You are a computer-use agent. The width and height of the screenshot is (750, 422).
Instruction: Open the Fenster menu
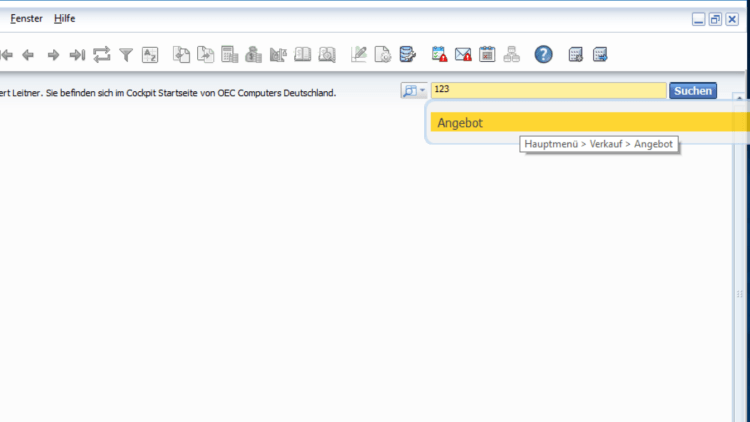click(x=27, y=19)
